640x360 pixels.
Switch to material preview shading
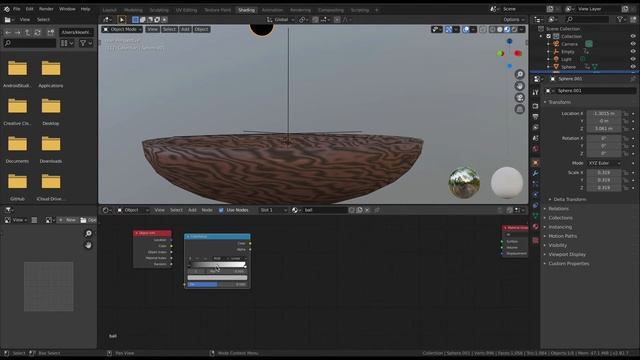507,29
